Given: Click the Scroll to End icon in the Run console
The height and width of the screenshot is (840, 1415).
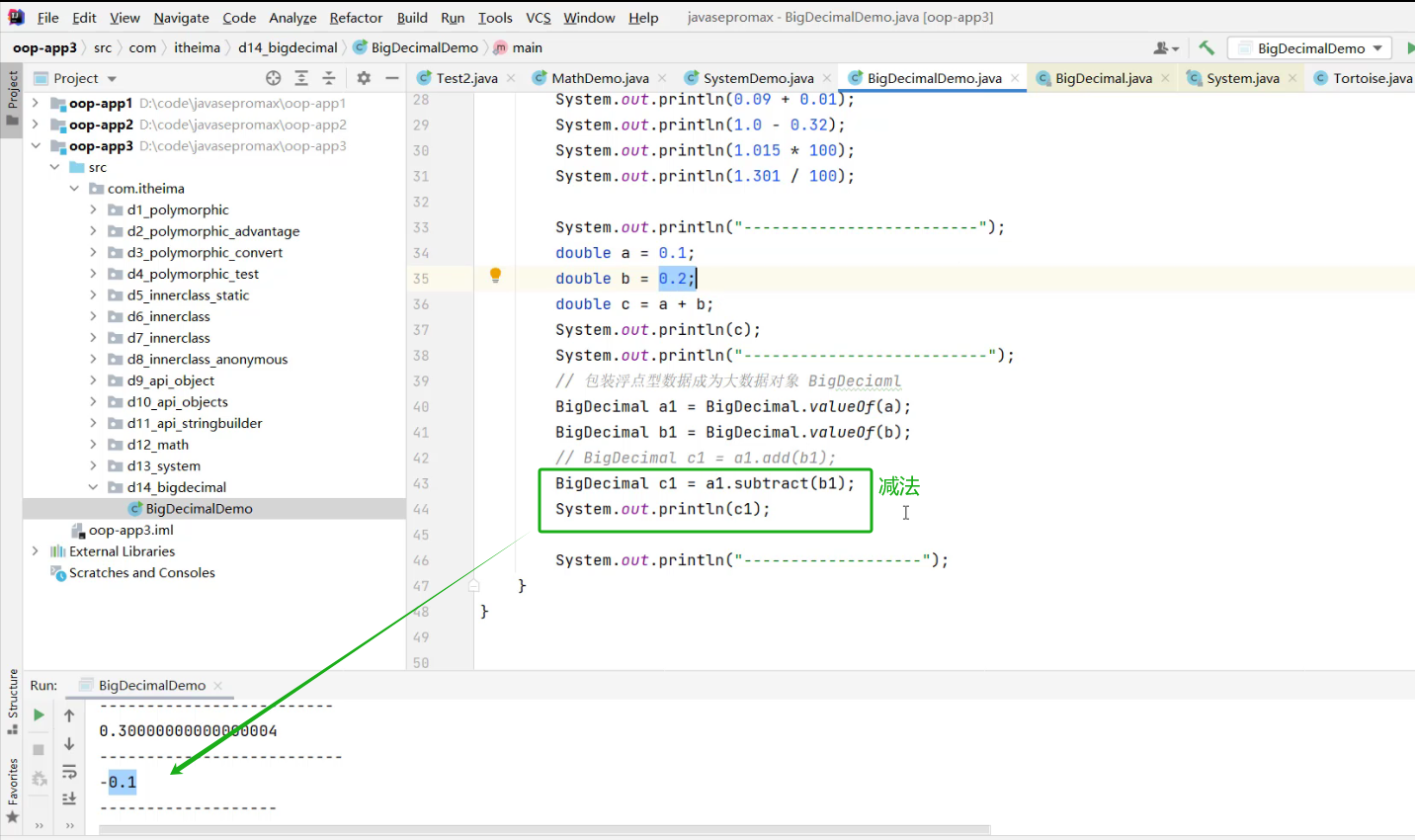Looking at the screenshot, I should pyautogui.click(x=69, y=798).
